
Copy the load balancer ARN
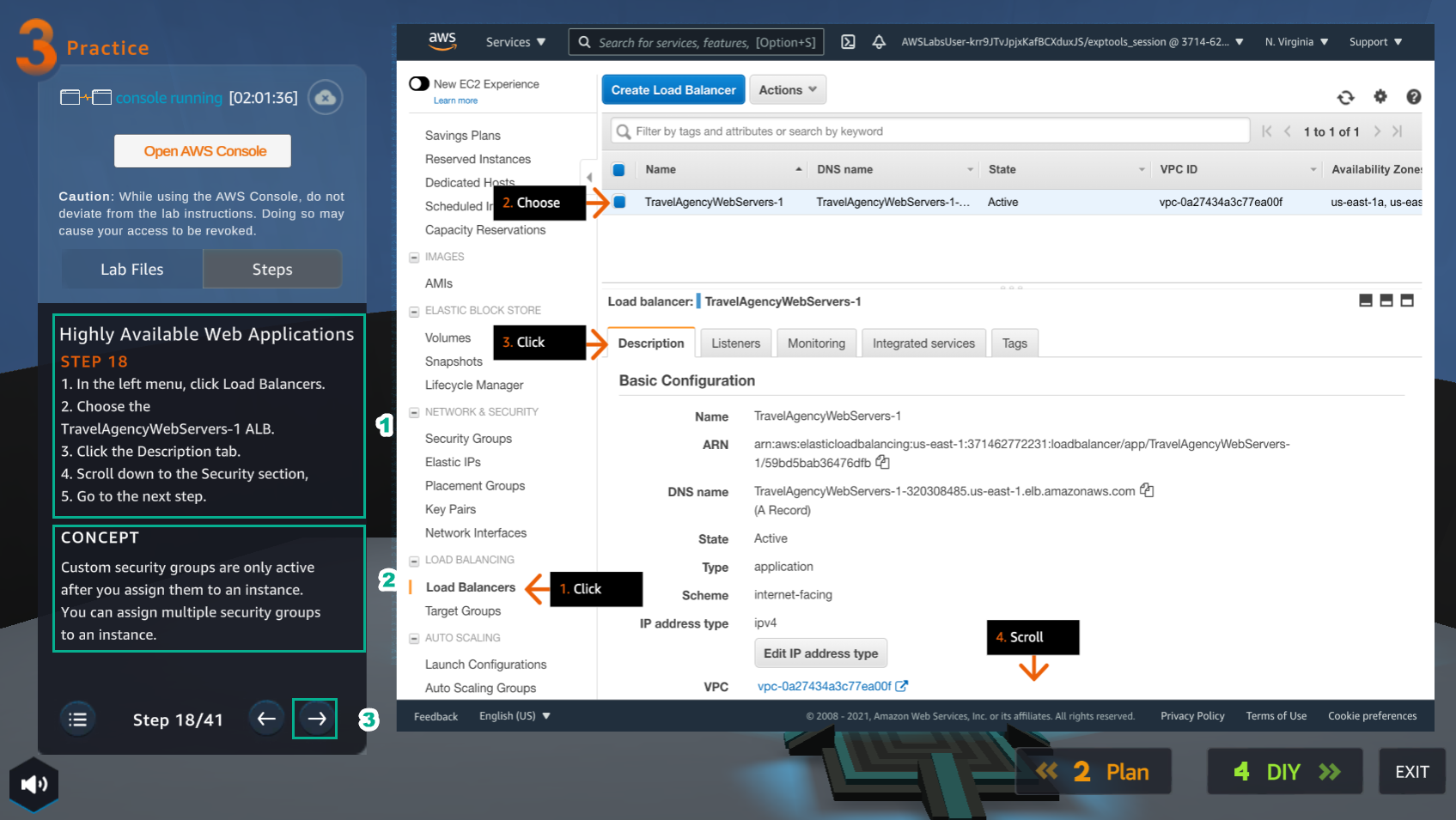coord(882,463)
